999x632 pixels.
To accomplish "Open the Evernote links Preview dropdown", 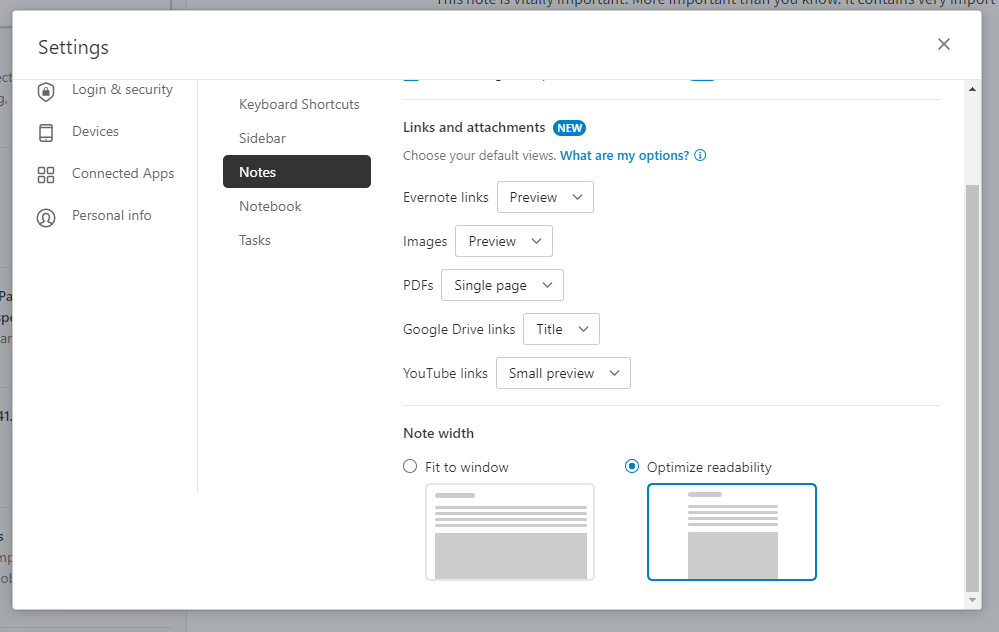I will [x=545, y=197].
